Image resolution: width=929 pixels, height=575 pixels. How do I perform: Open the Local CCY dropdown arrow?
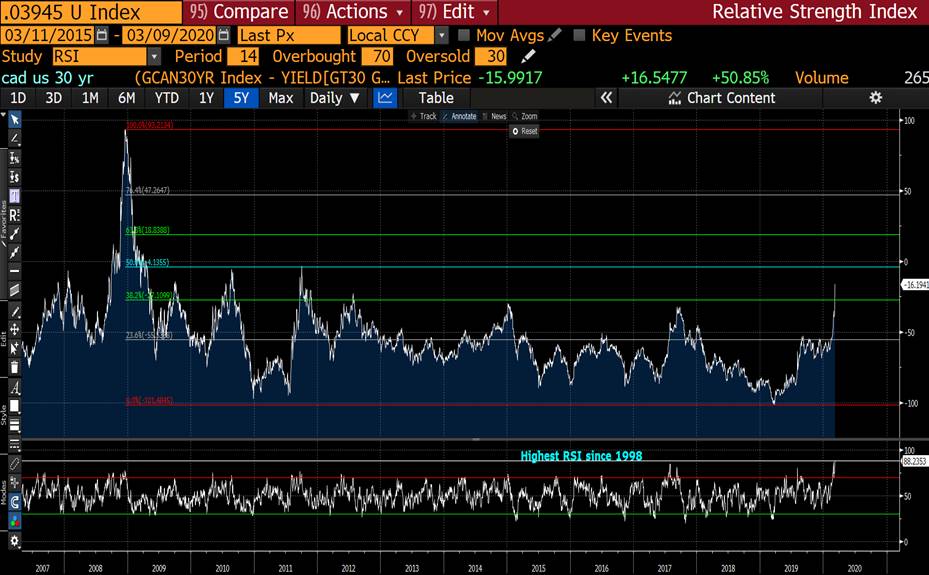point(442,36)
